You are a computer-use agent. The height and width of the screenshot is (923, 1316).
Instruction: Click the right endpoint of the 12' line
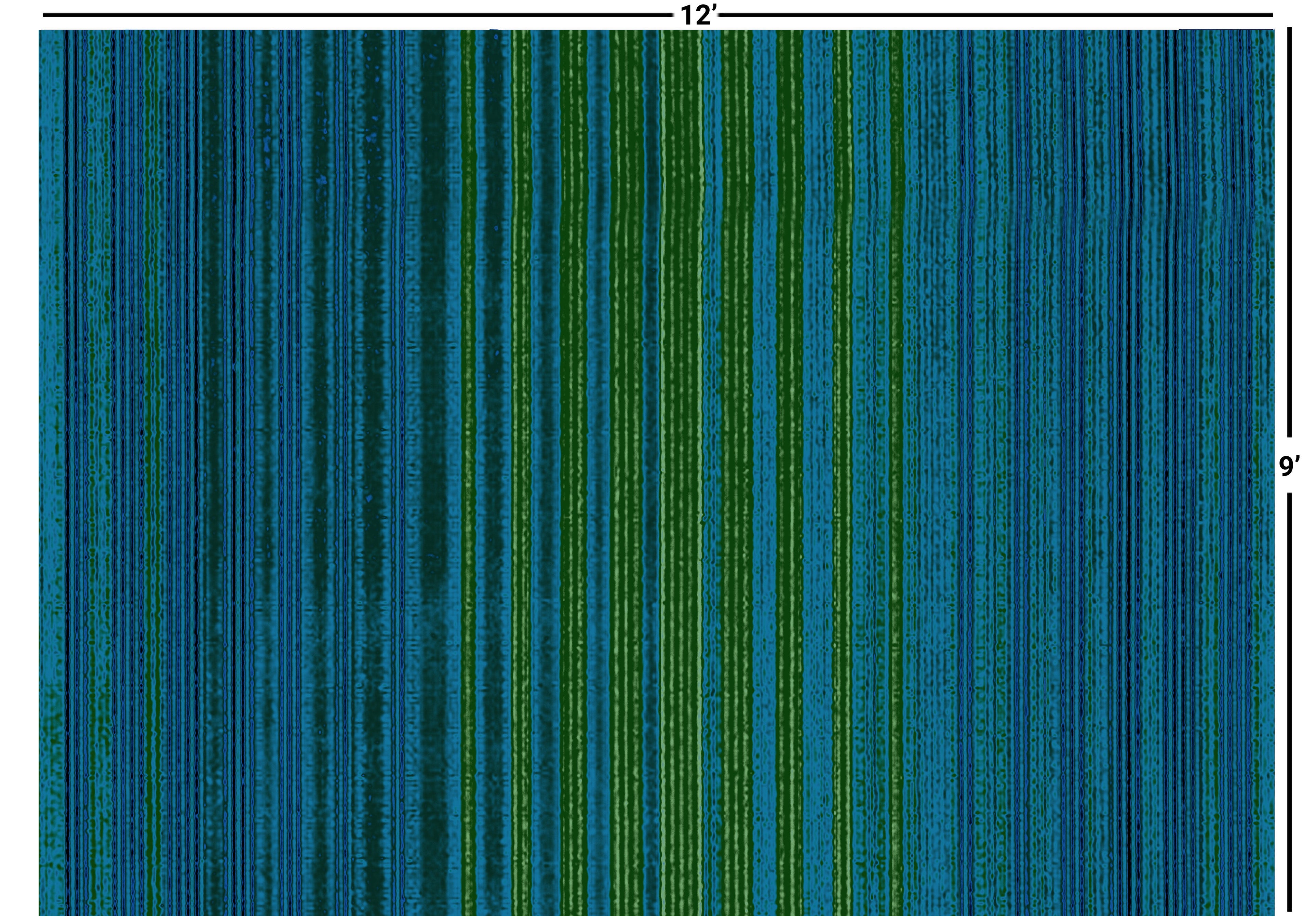click(x=1272, y=15)
